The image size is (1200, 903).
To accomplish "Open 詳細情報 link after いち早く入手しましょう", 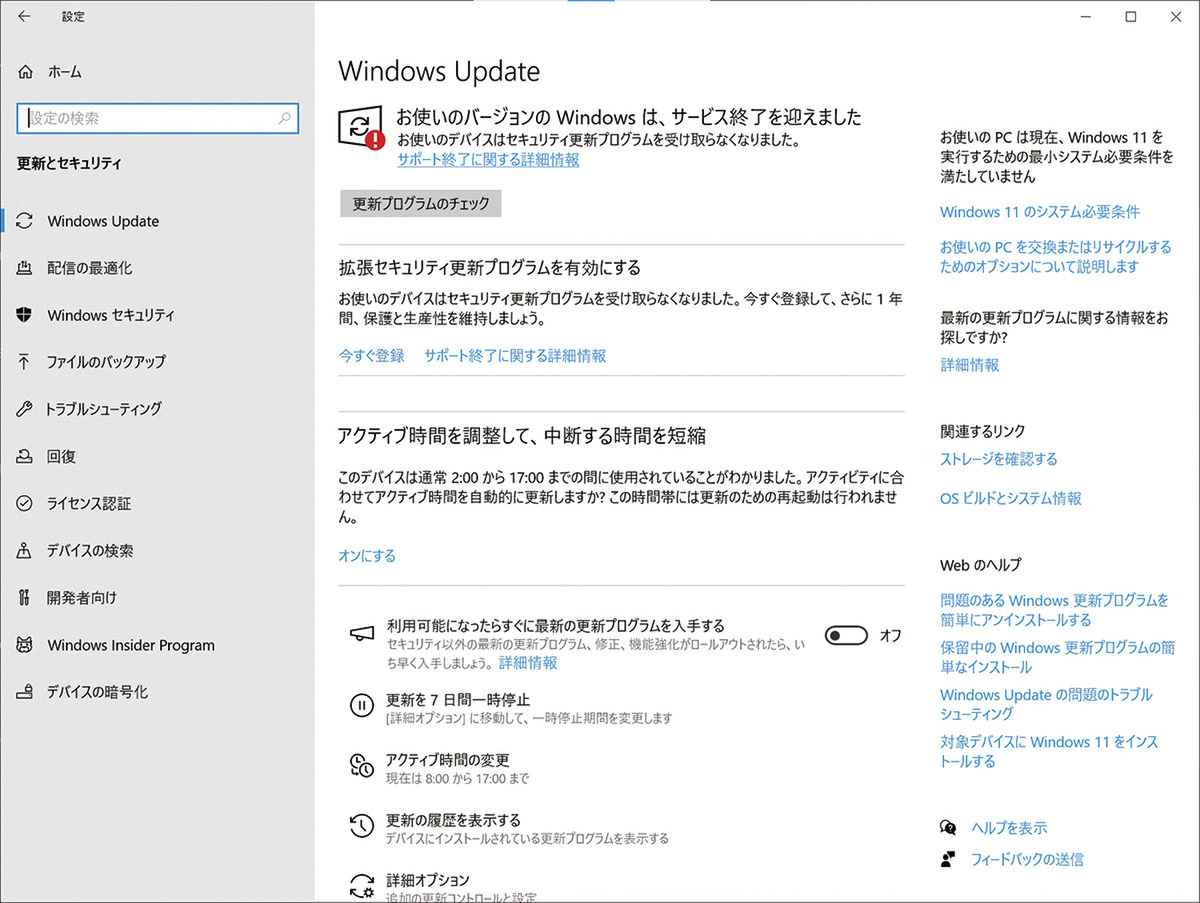I will (x=528, y=663).
